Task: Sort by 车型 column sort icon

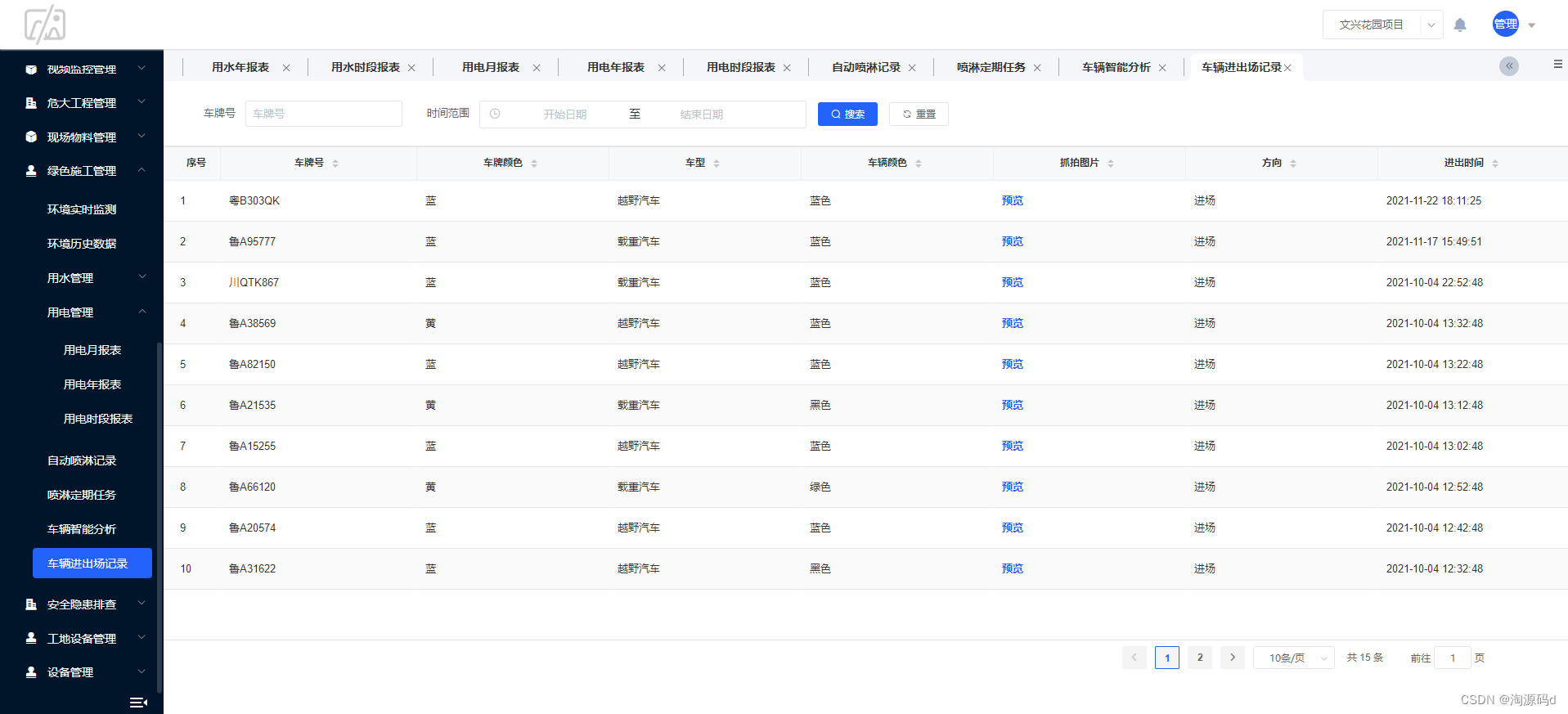Action: tap(717, 164)
